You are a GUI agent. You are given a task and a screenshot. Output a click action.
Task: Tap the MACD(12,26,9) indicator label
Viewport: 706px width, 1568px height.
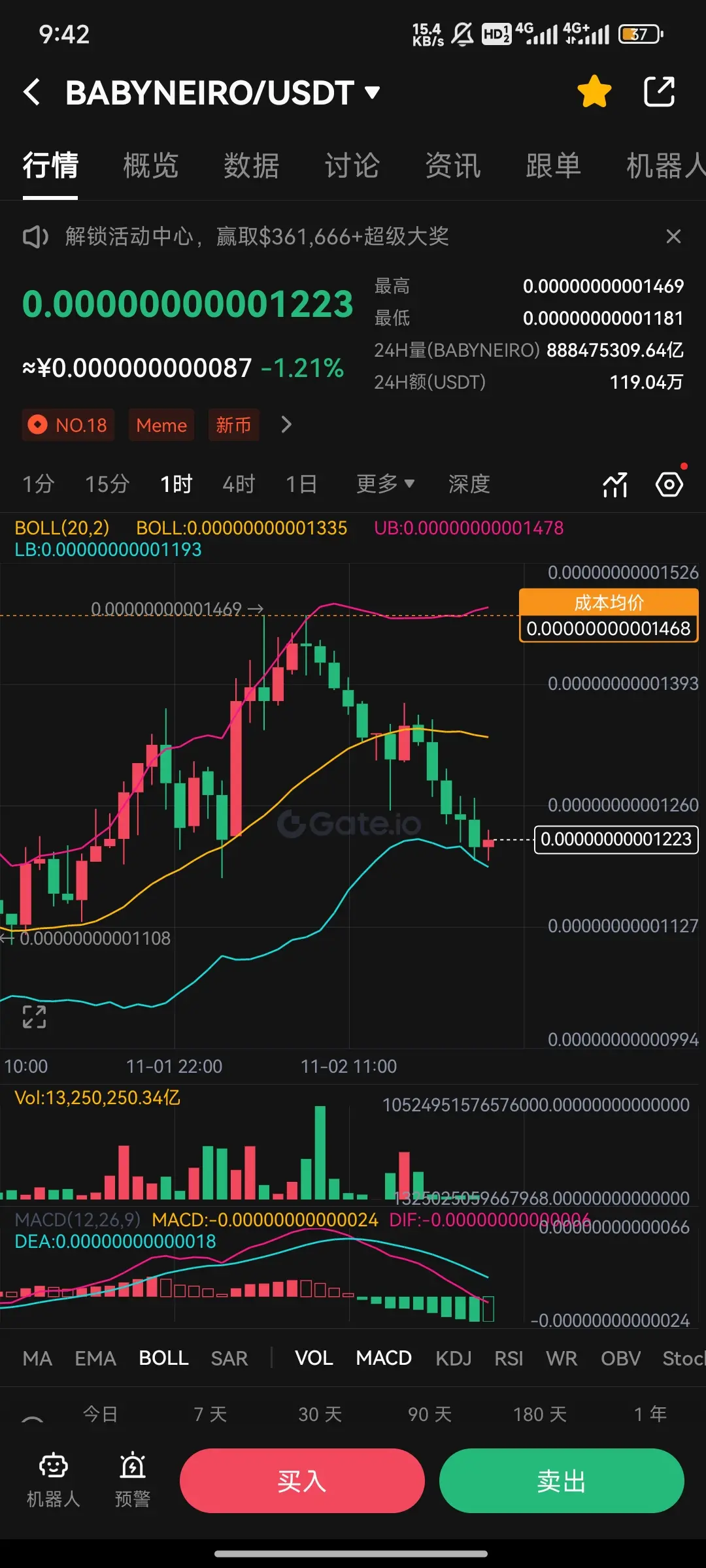click(78, 1220)
